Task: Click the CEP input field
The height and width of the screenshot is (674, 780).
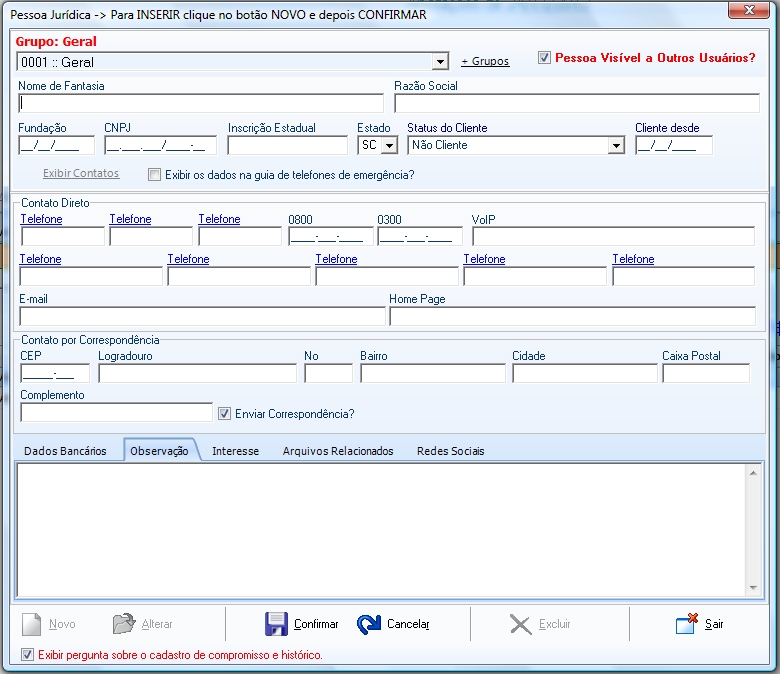Action: (55, 373)
